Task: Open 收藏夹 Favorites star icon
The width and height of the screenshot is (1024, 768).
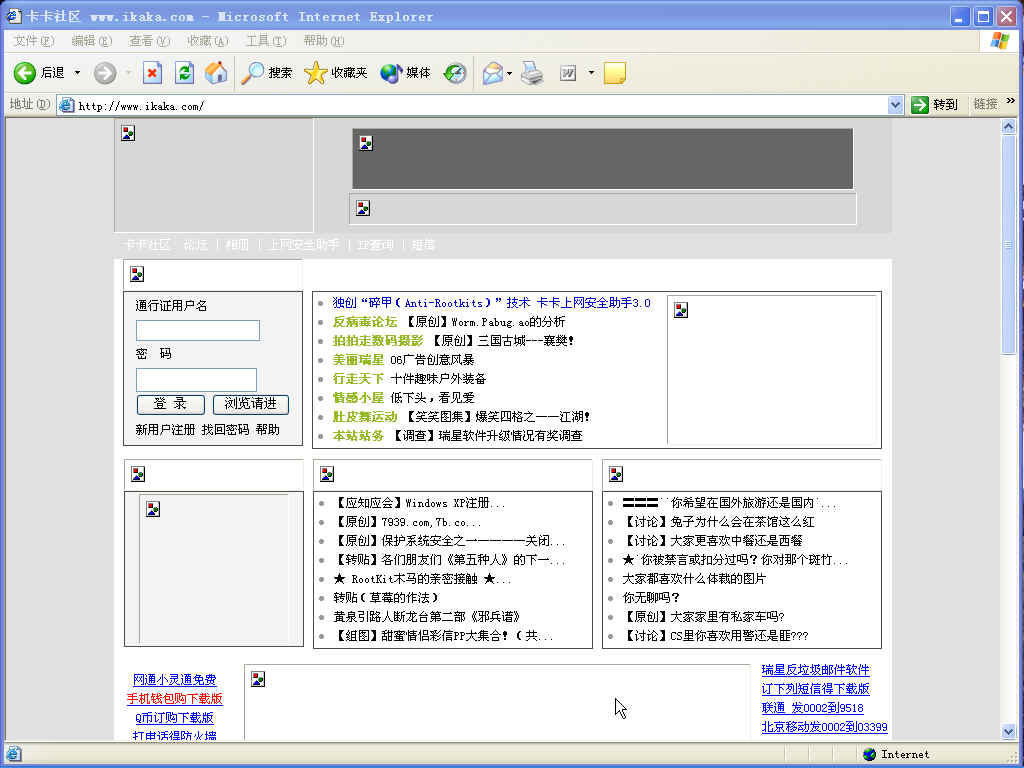Action: [336, 73]
